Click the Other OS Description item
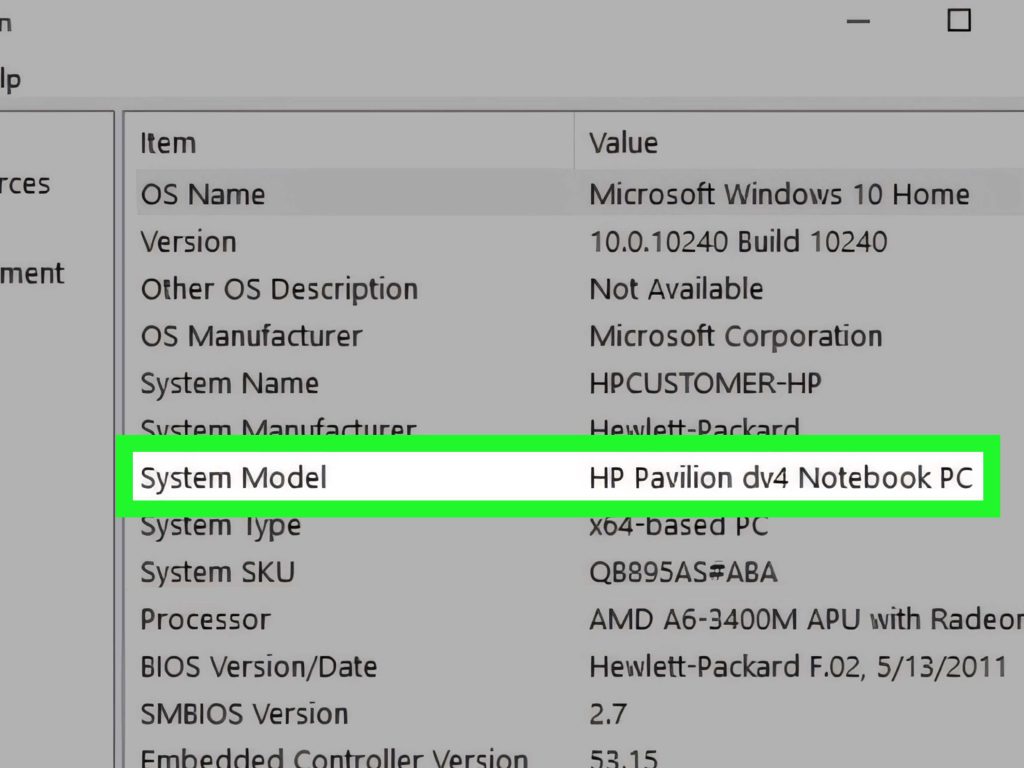Screen dimensions: 1024x768 279,289
